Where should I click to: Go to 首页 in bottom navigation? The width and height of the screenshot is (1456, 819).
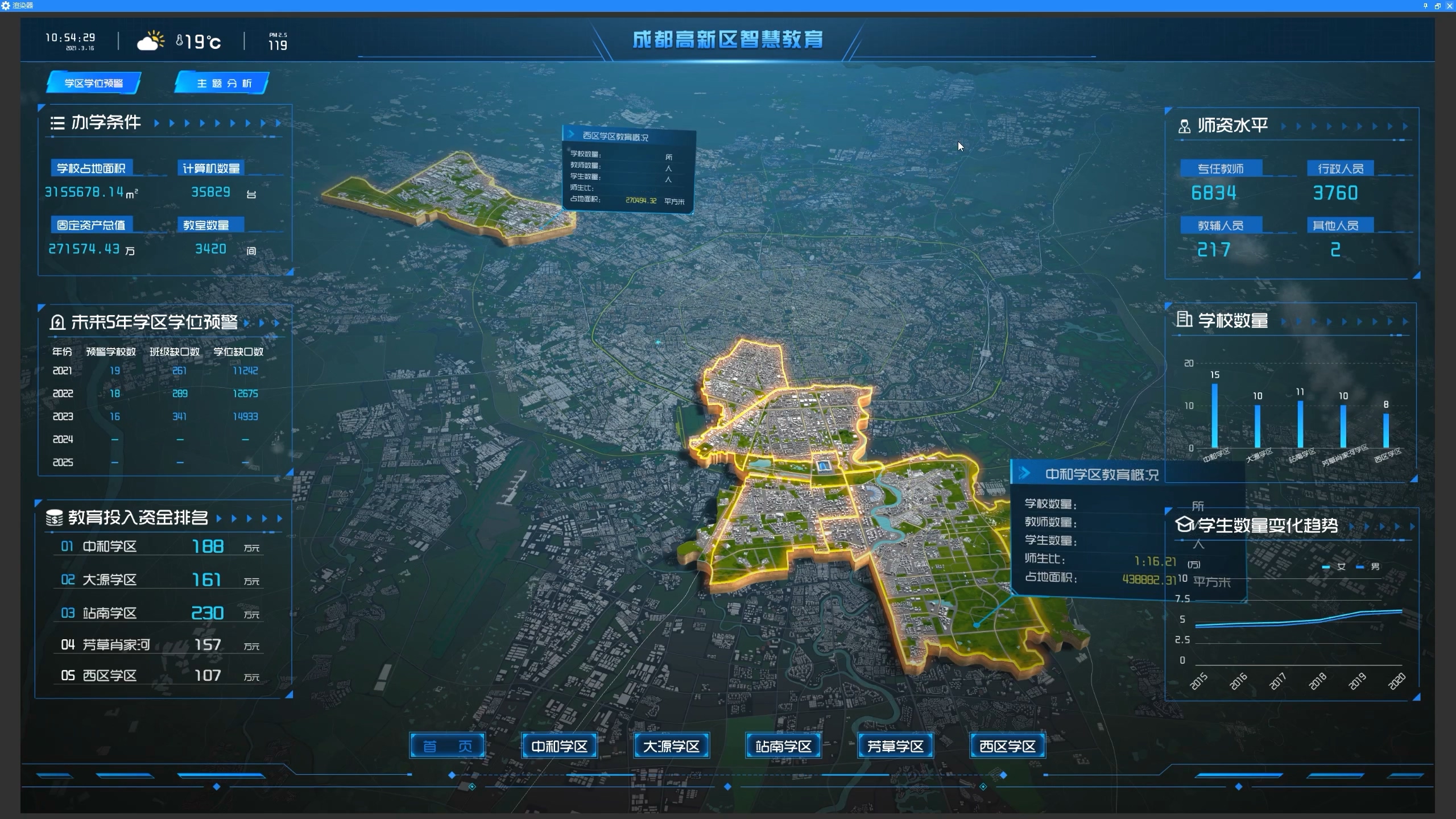point(447,746)
